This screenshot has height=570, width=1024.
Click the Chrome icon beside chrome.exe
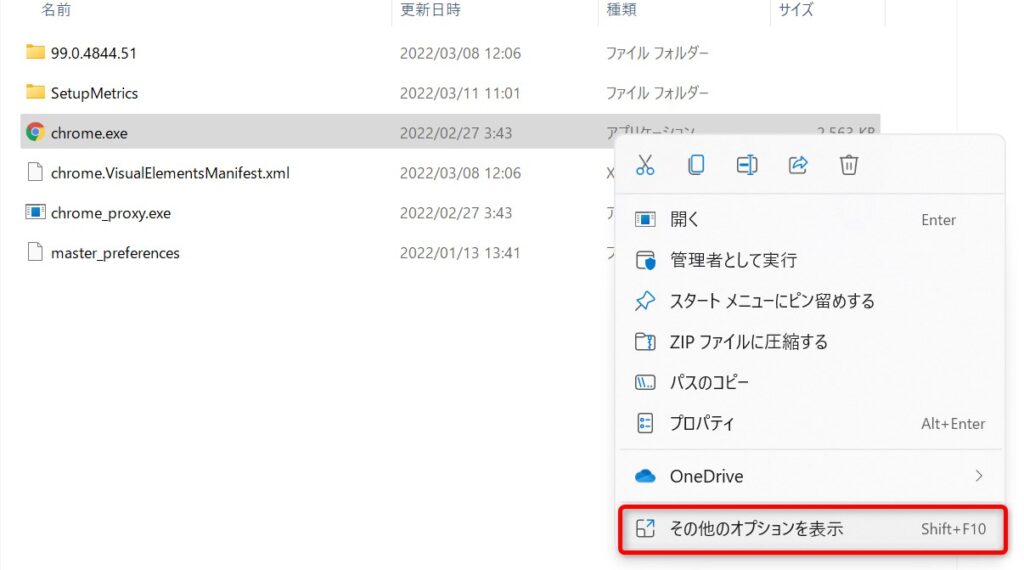point(35,132)
